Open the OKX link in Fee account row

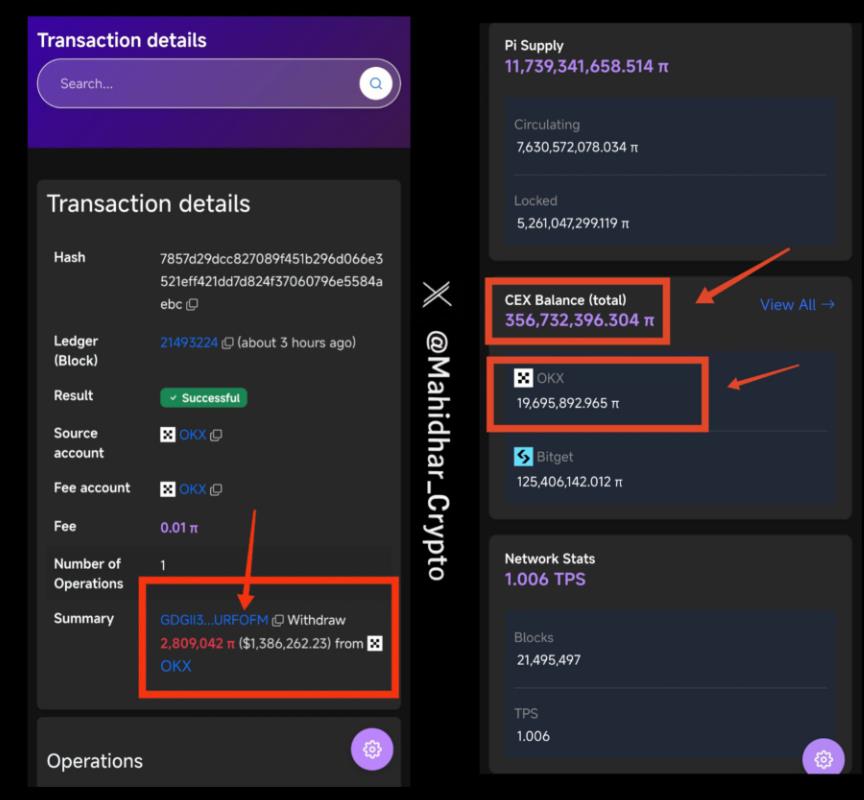(x=192, y=489)
